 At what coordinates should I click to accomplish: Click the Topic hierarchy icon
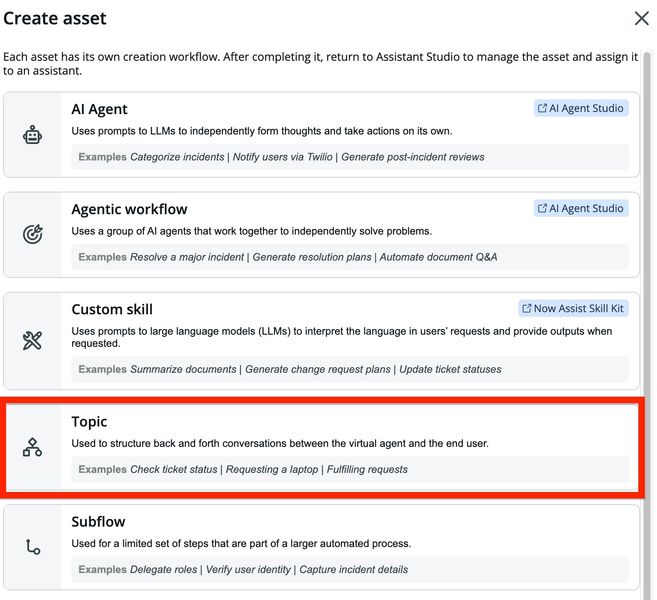click(x=33, y=447)
